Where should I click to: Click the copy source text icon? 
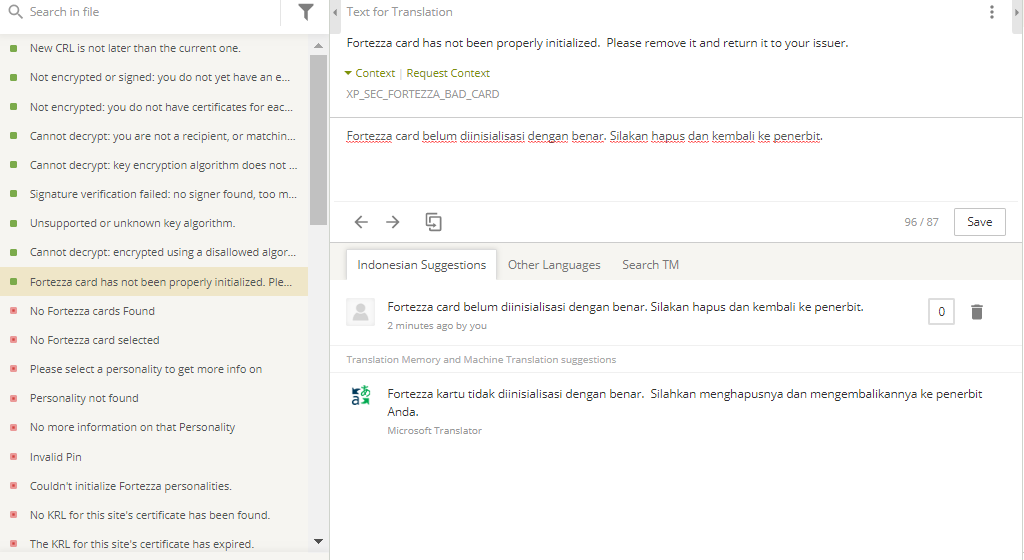pos(433,222)
